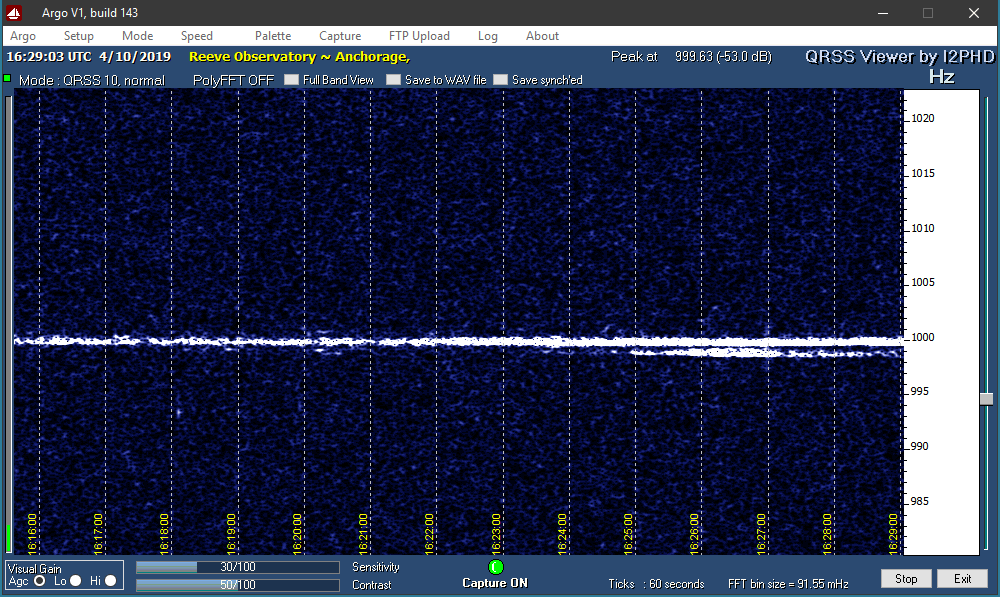Click the 16:29:03 UTC date-time display
Image resolution: width=1000 pixels, height=597 pixels.
tap(89, 57)
